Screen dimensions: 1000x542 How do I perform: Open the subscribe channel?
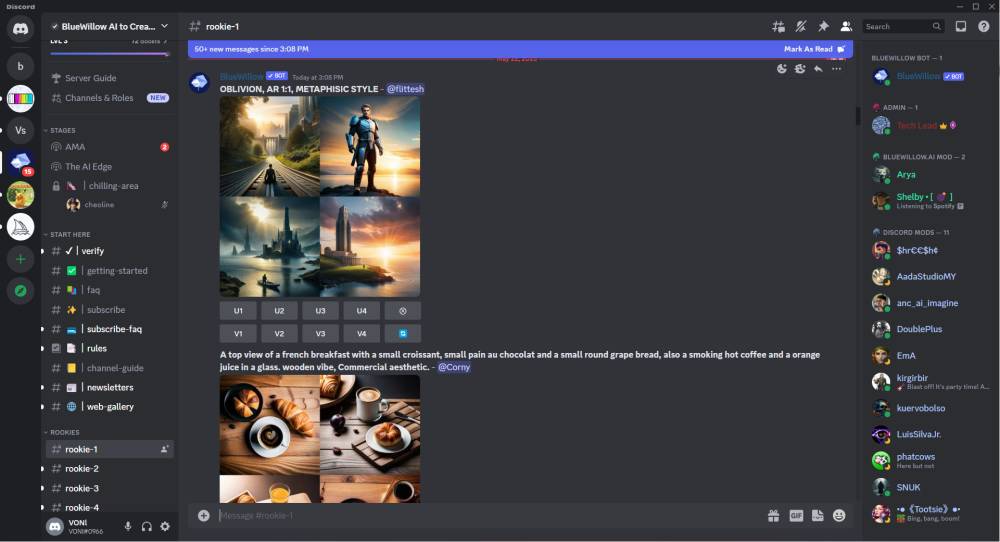[109, 309]
